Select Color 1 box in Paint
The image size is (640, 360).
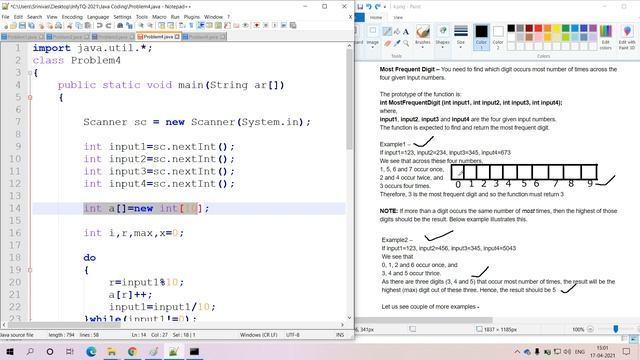point(481,37)
